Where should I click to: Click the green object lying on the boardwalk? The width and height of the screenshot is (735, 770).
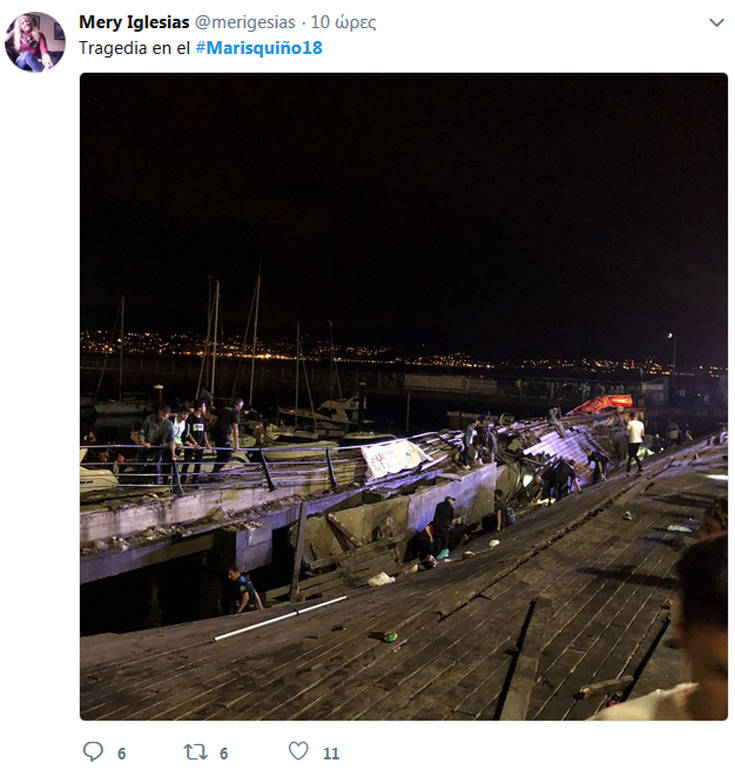click(389, 636)
